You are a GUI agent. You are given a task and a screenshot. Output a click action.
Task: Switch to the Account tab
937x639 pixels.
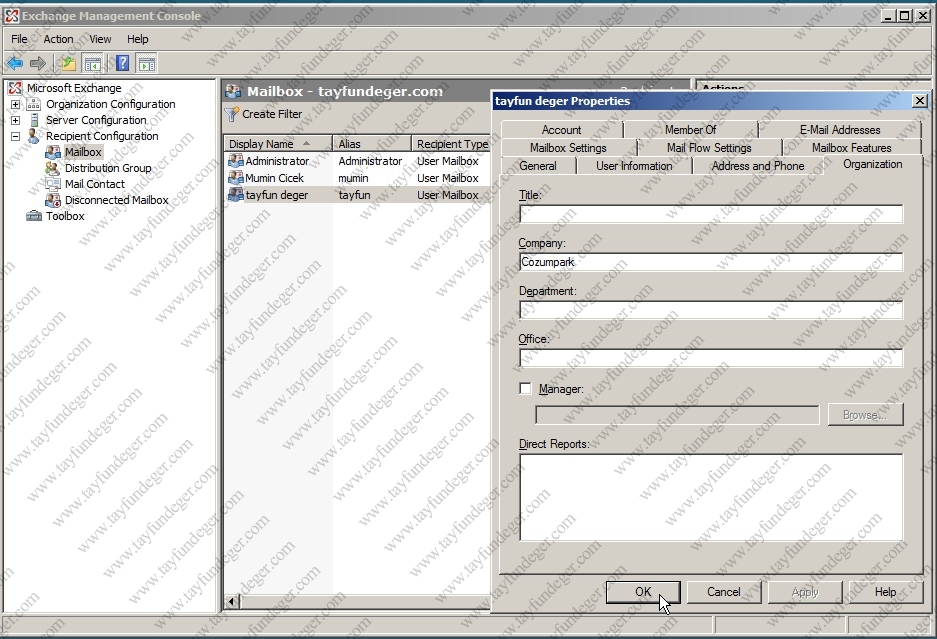point(561,130)
